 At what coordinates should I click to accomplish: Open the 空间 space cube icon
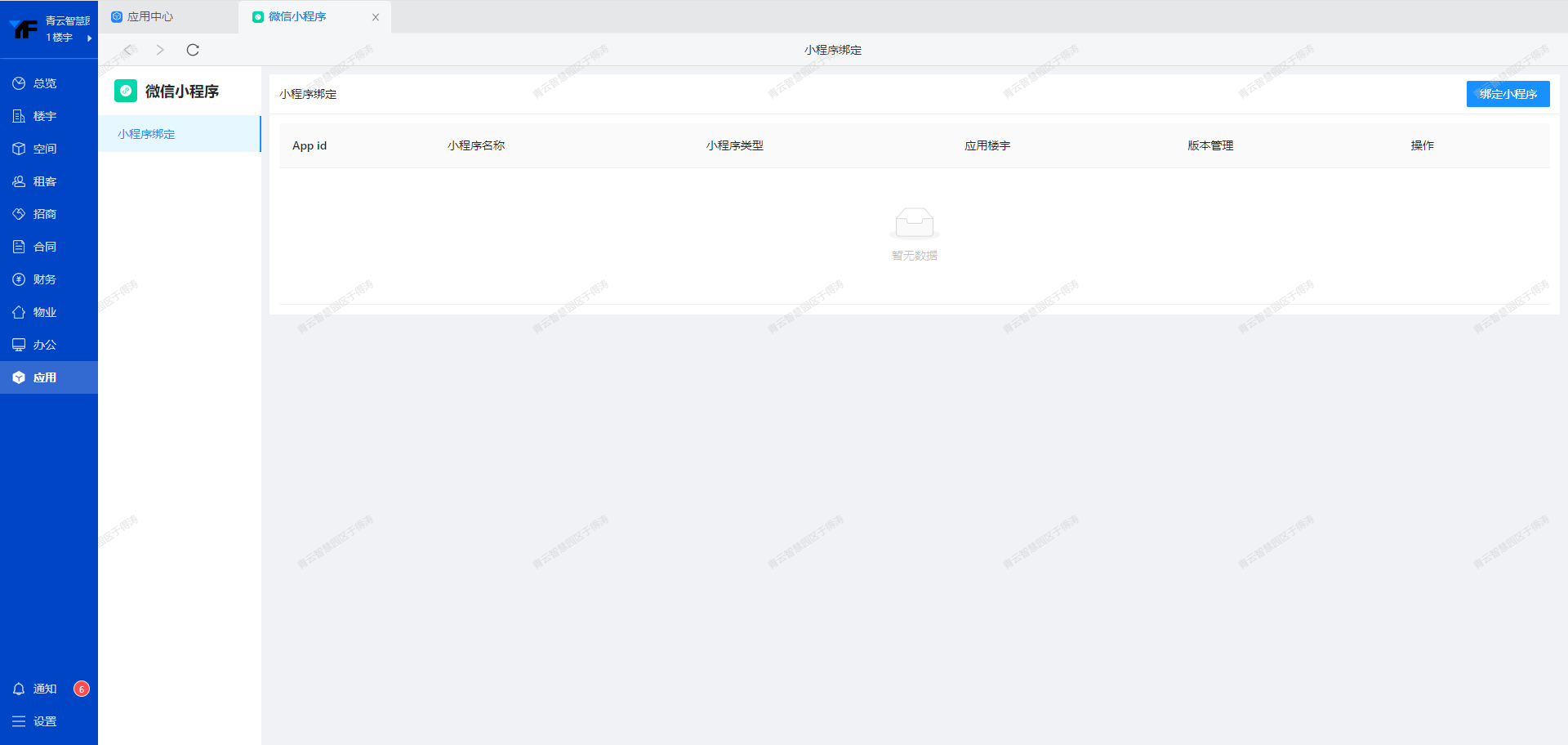19,149
